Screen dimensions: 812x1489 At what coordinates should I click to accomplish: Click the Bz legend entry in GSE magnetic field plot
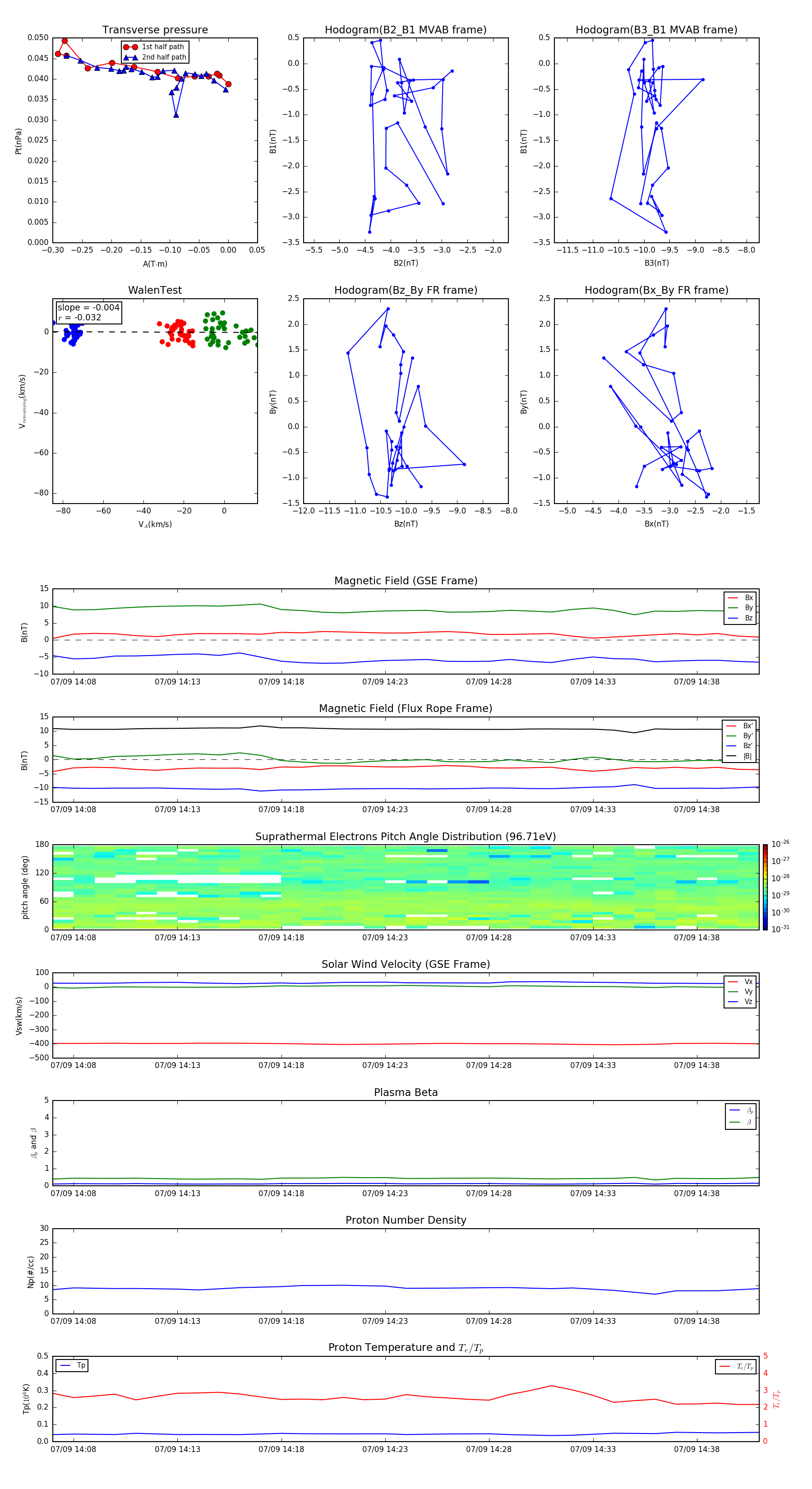[740, 619]
